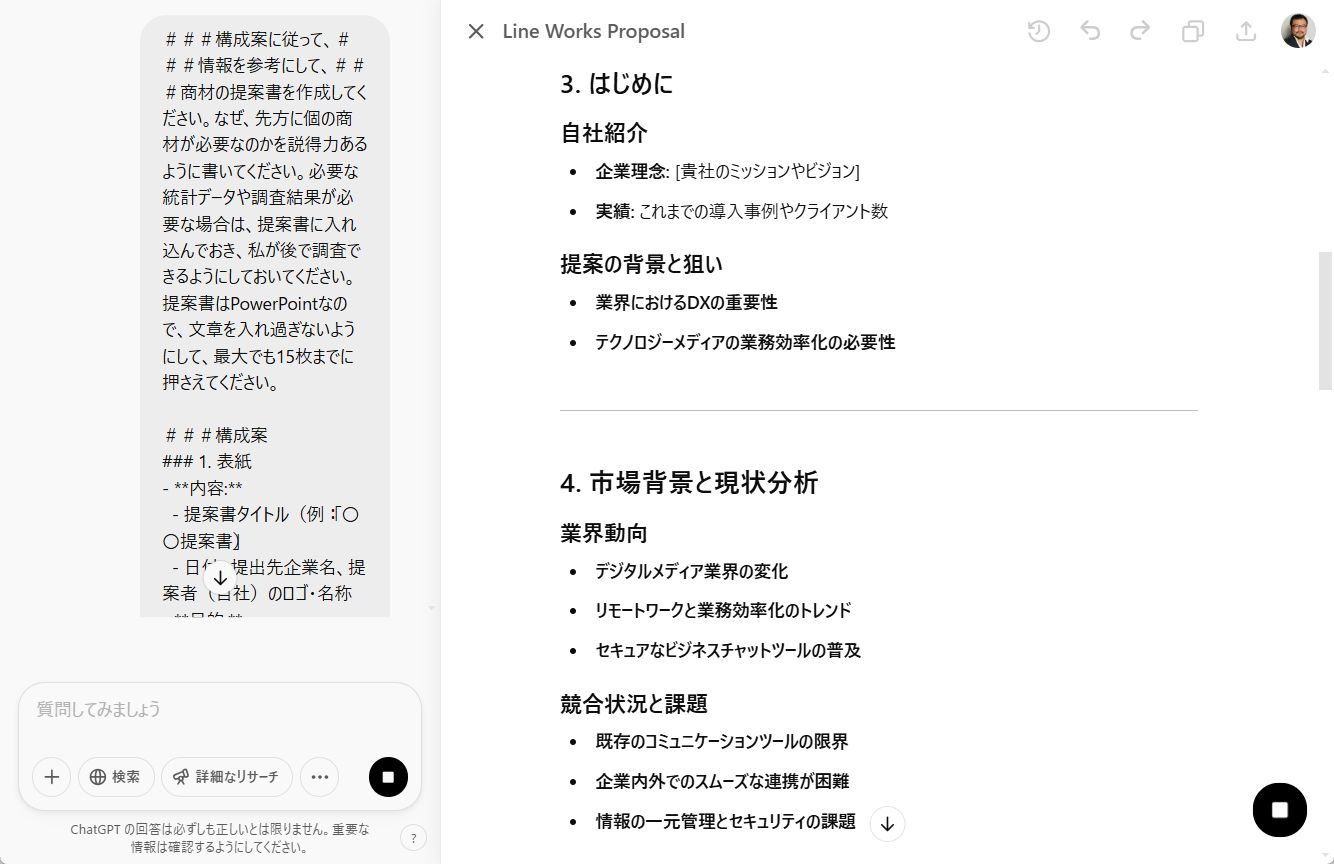Open the user profile avatar menu
The width and height of the screenshot is (1334, 864).
[x=1298, y=31]
